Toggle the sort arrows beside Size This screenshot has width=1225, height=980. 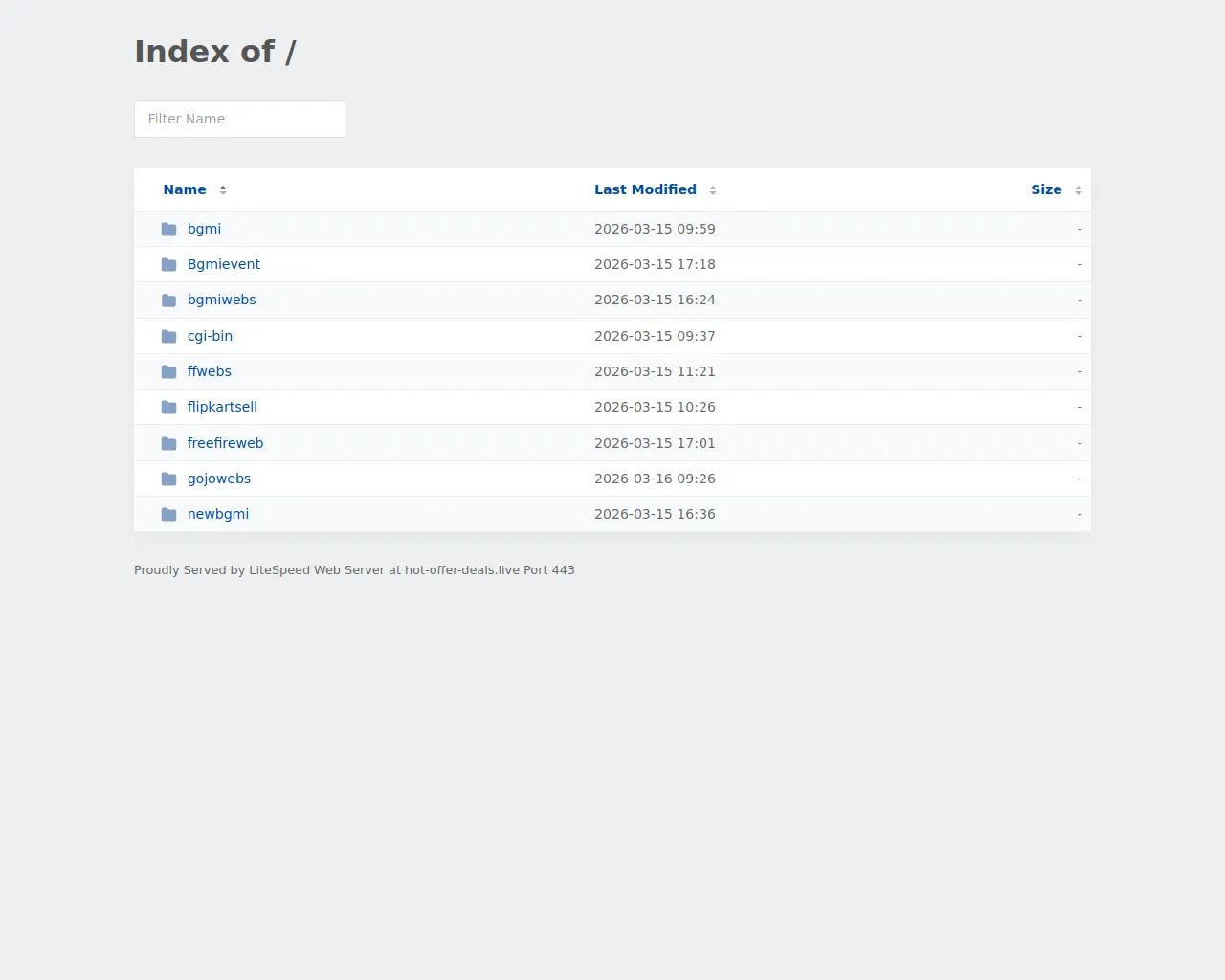click(x=1079, y=190)
